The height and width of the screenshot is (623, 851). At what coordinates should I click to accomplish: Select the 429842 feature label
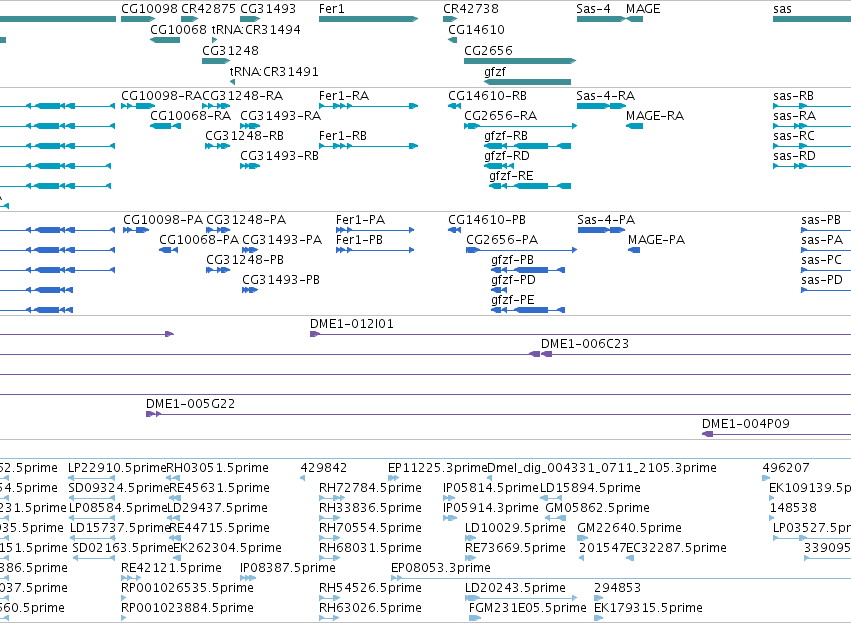(x=323, y=468)
